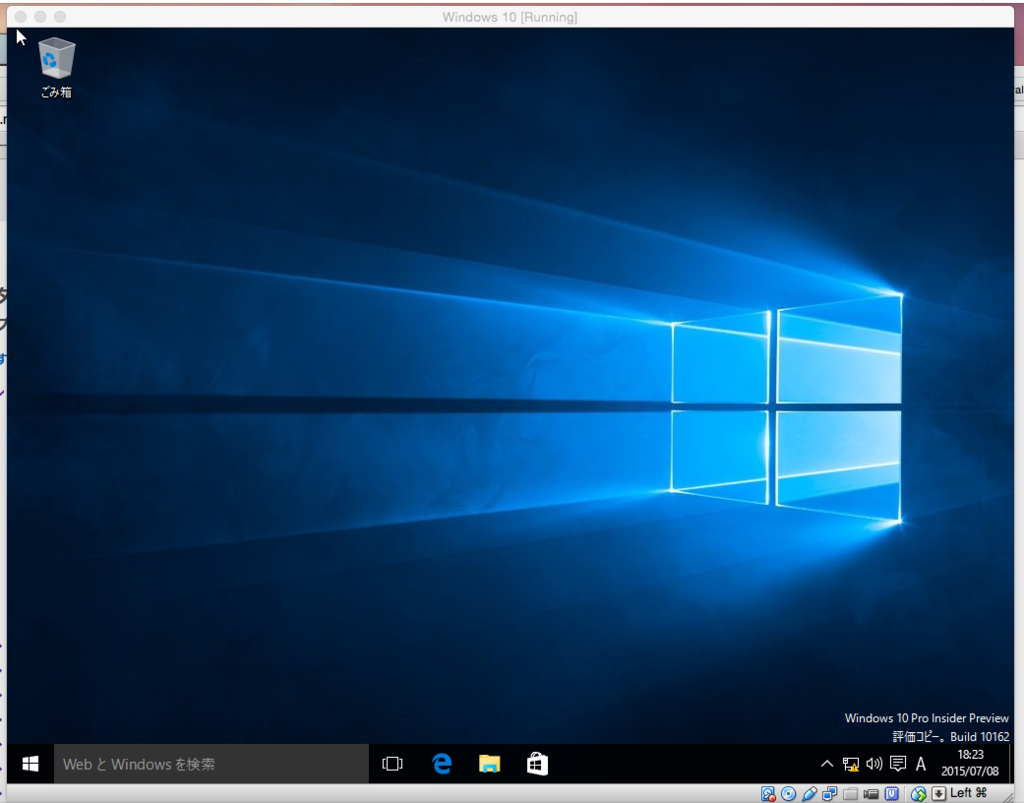Open the Windows Start menu
The width and height of the screenshot is (1024, 803).
coord(30,764)
